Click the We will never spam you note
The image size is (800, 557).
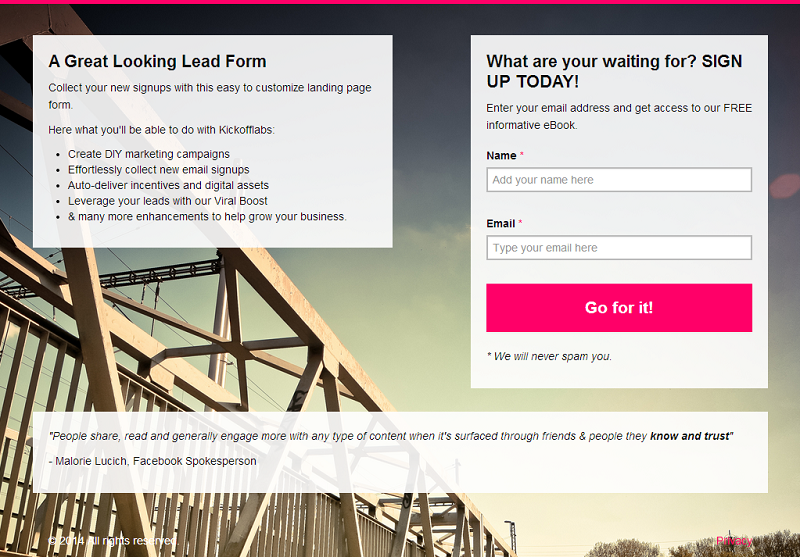pyautogui.click(x=549, y=356)
